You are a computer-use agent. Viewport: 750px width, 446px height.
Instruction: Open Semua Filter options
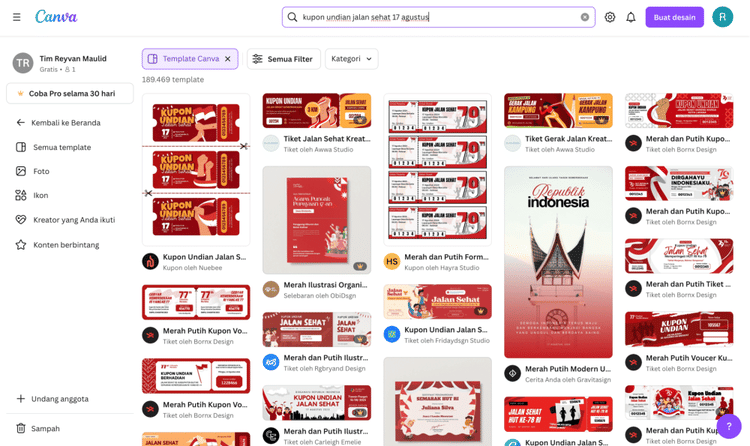284,59
